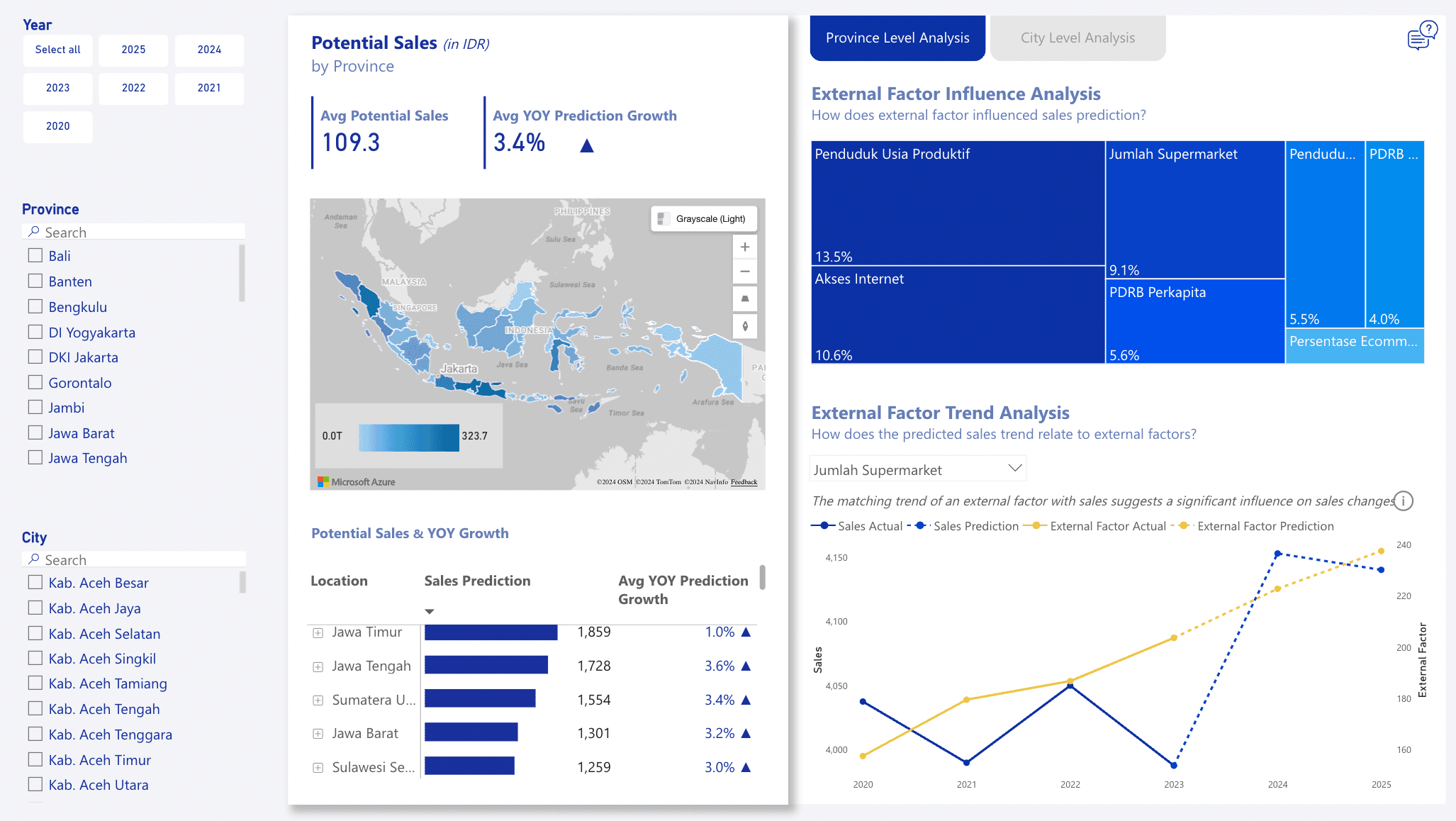Open the Feedback link on the map
This screenshot has height=821, width=1456.
(x=743, y=481)
